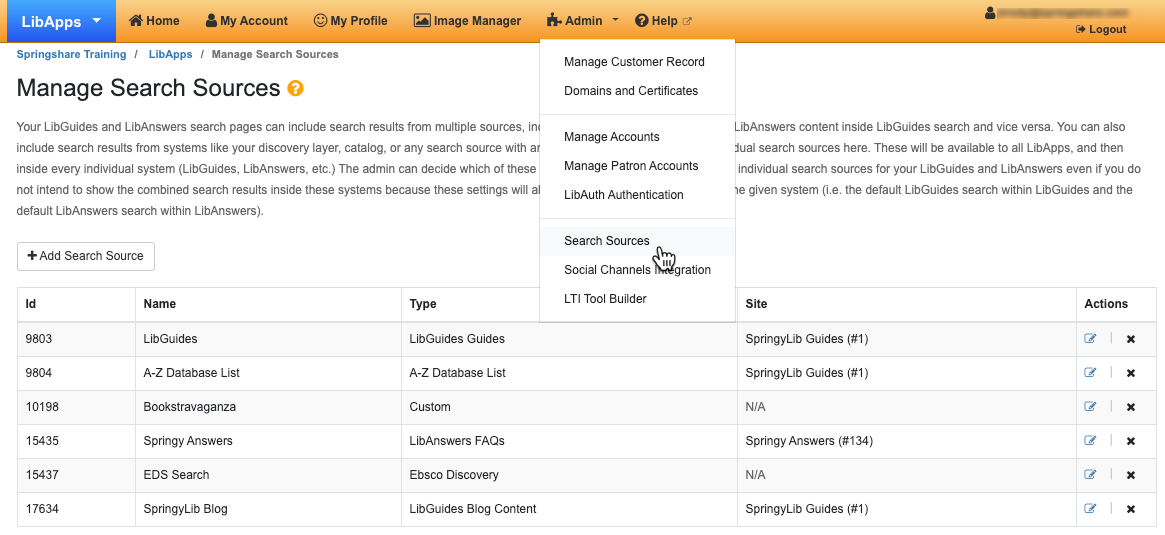Delete the Bookstravaganza search source

point(1131,407)
